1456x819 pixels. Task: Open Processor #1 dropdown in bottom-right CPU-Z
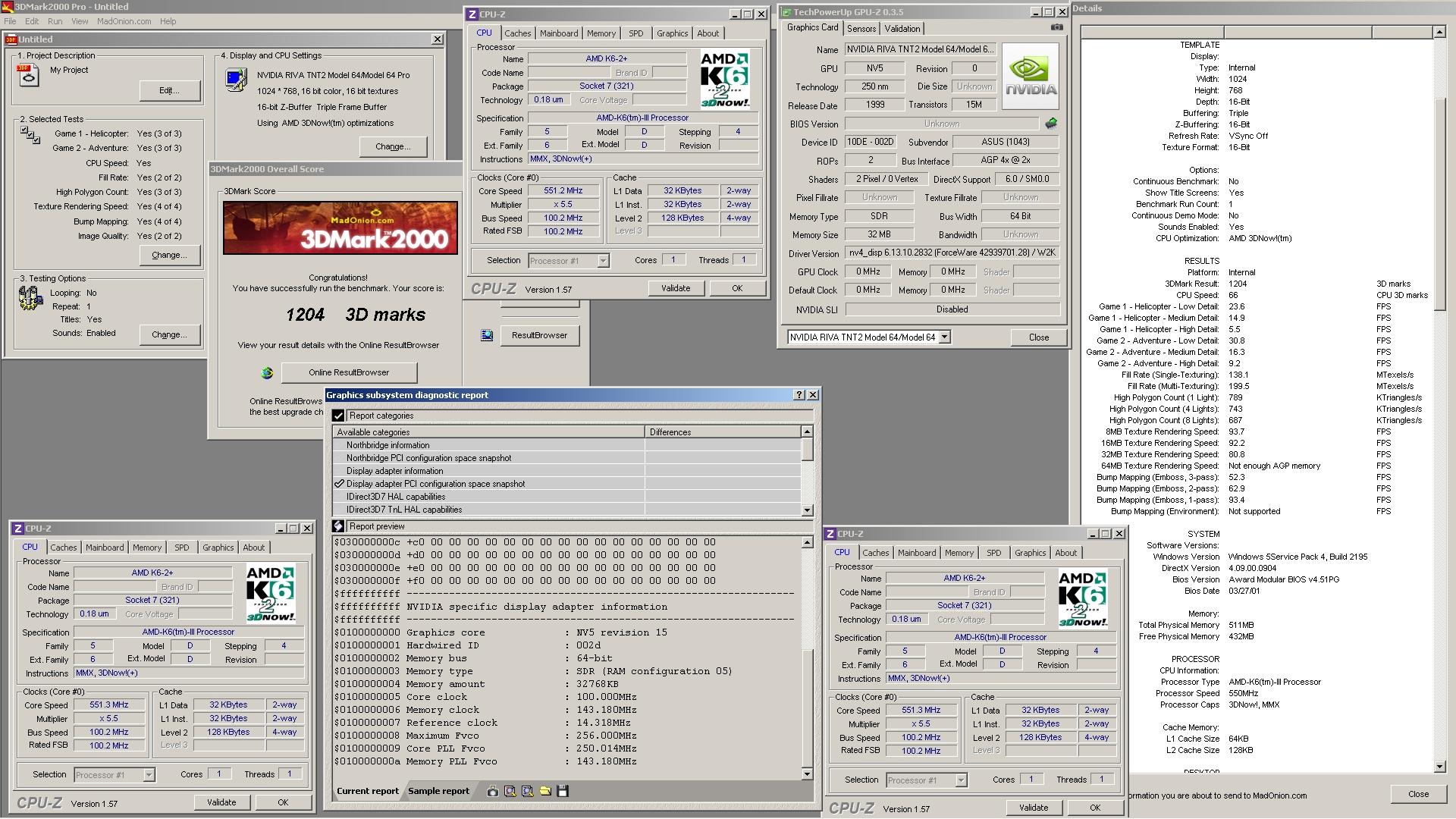961,780
